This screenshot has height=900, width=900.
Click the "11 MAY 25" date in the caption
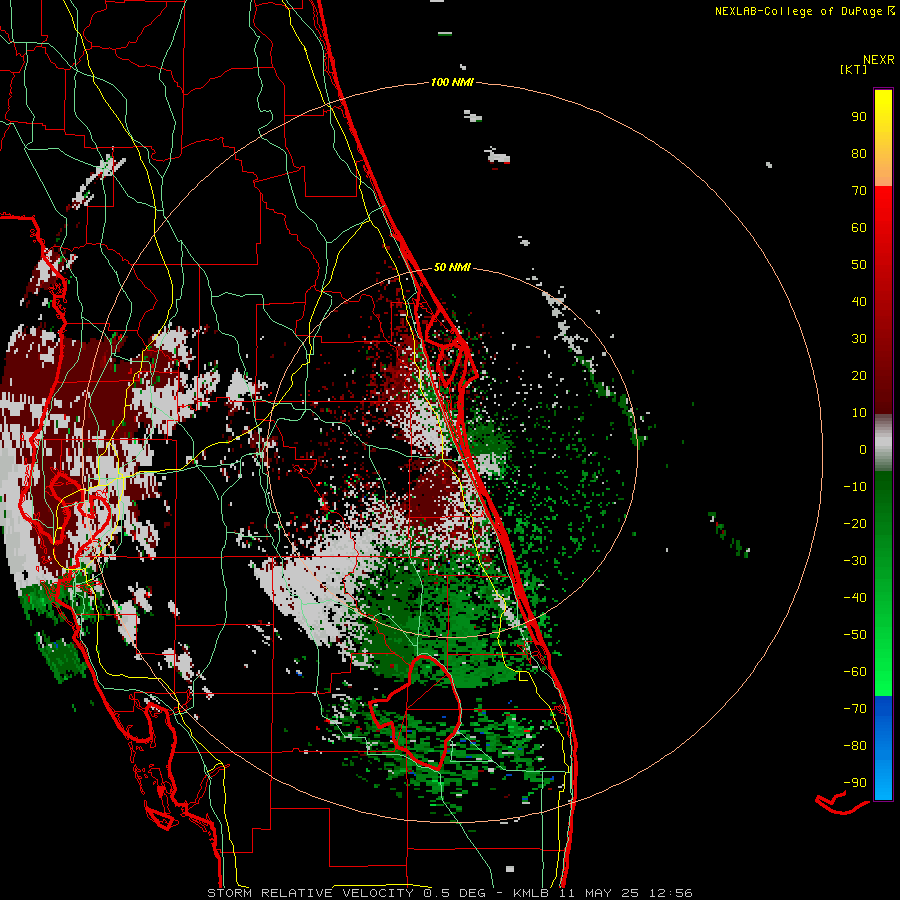click(x=599, y=893)
